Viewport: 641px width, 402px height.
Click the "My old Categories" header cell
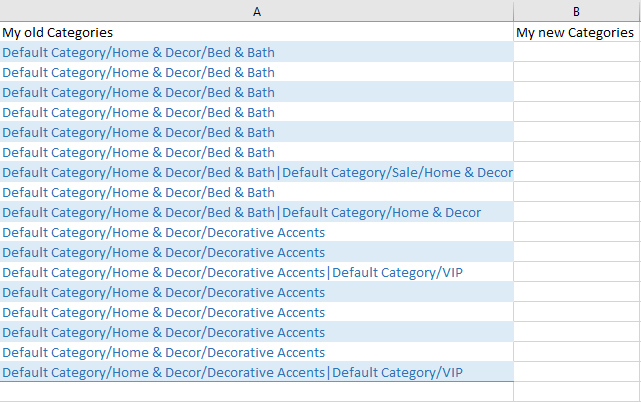pos(256,32)
